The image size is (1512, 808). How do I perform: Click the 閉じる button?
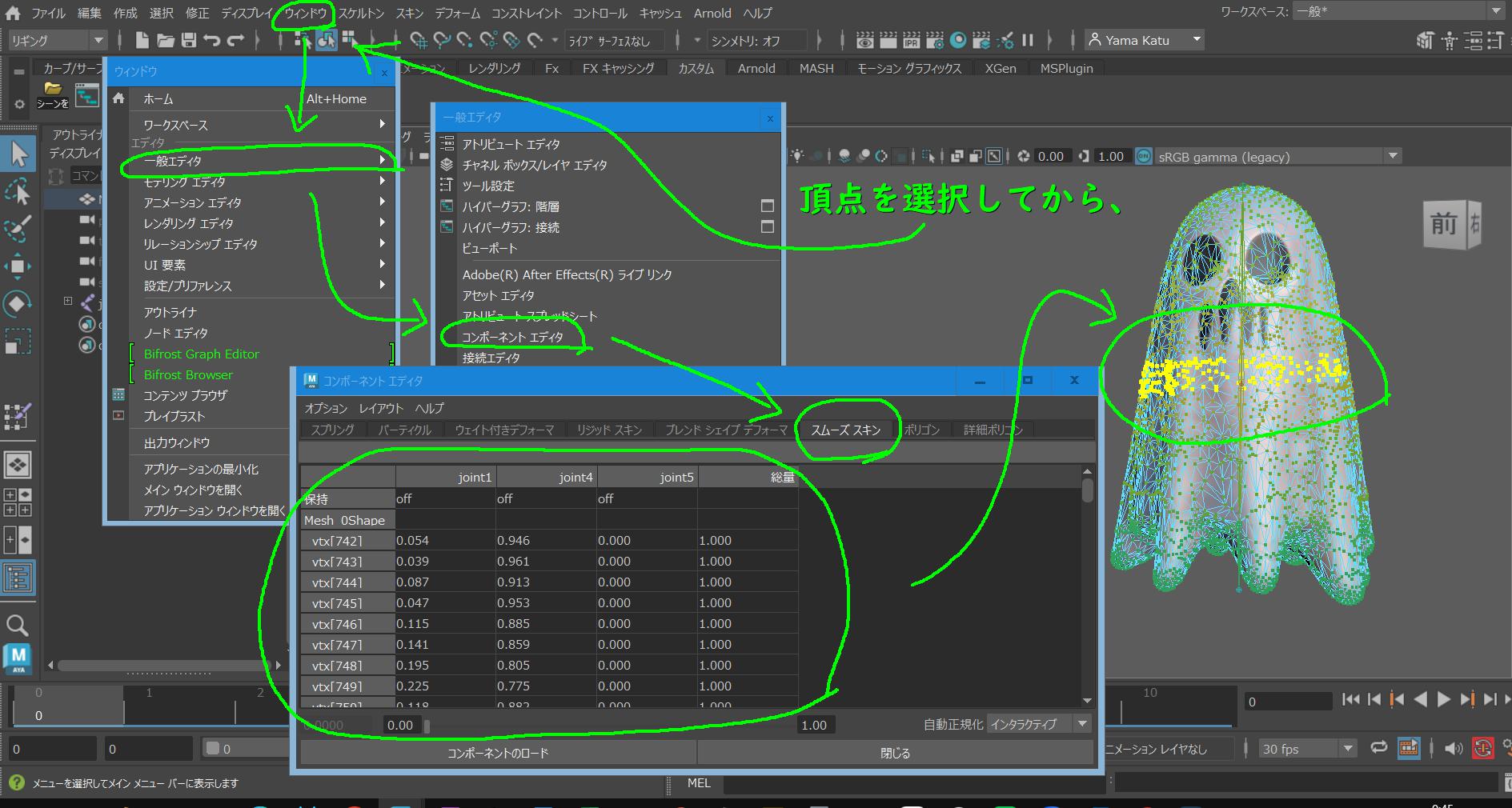[895, 753]
